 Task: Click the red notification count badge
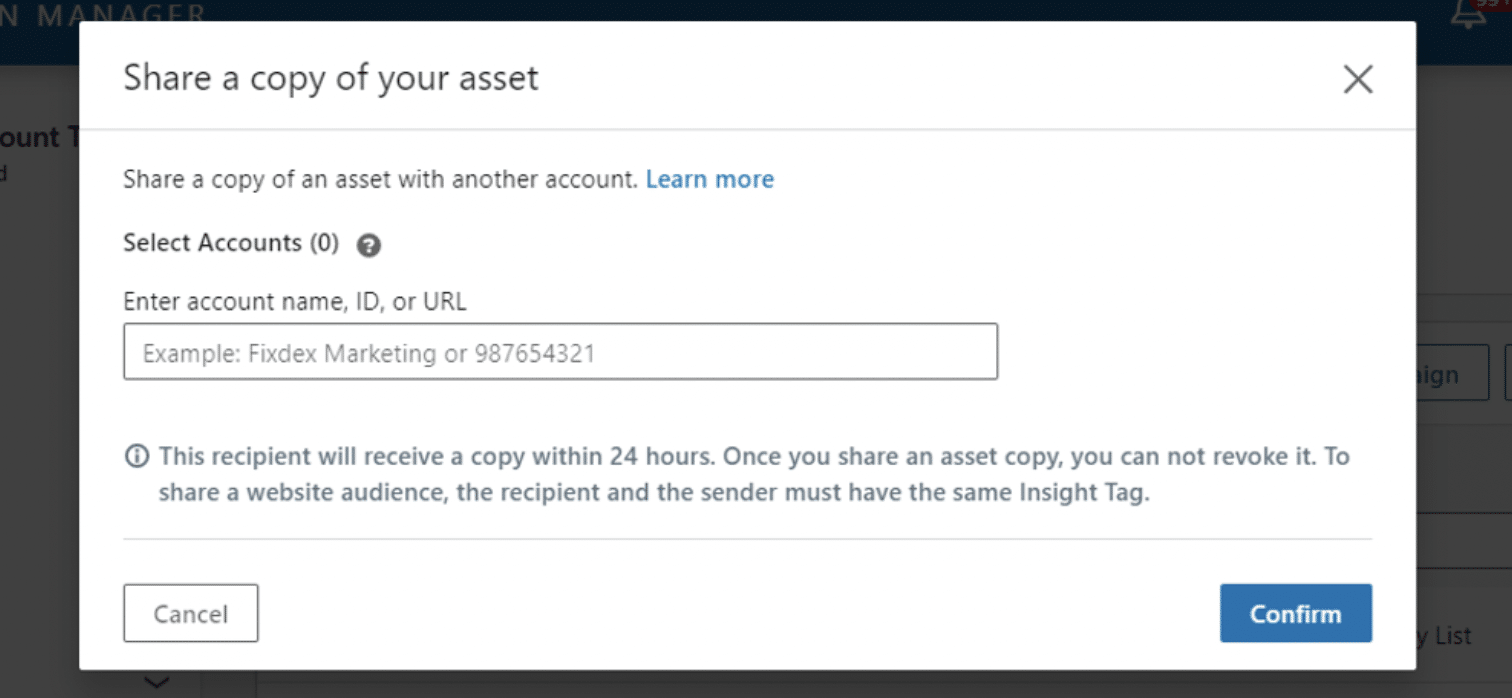pyautogui.click(x=1496, y=6)
